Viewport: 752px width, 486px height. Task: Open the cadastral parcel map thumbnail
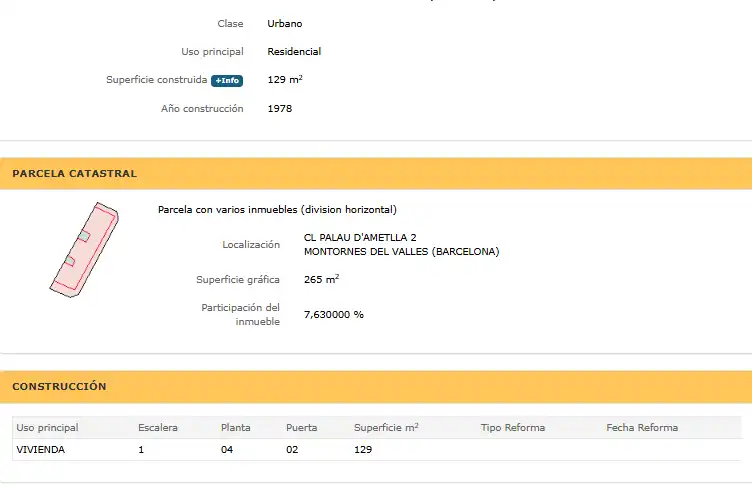(84, 249)
